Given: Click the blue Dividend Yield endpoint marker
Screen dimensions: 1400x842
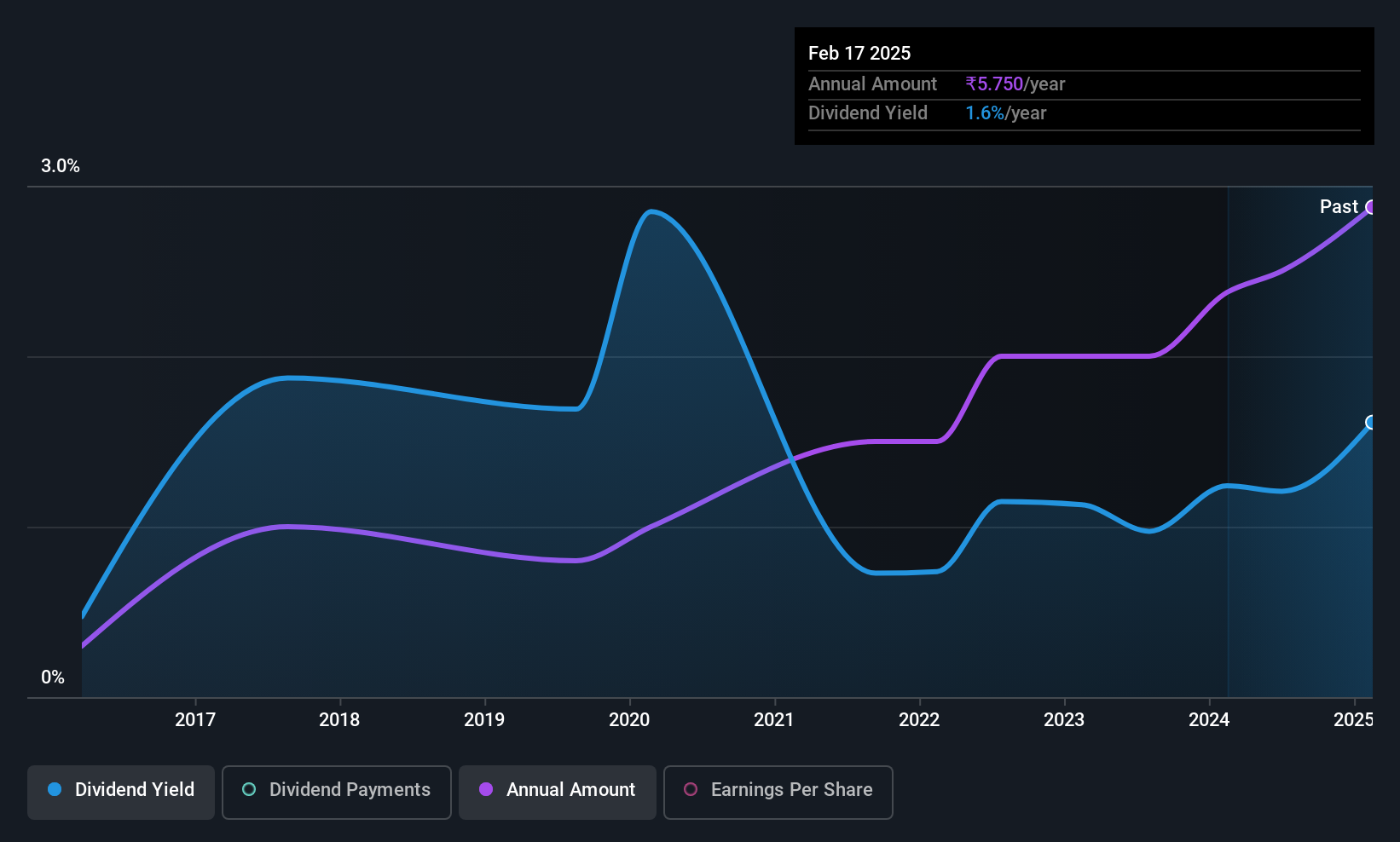Looking at the screenshot, I should [x=1371, y=423].
